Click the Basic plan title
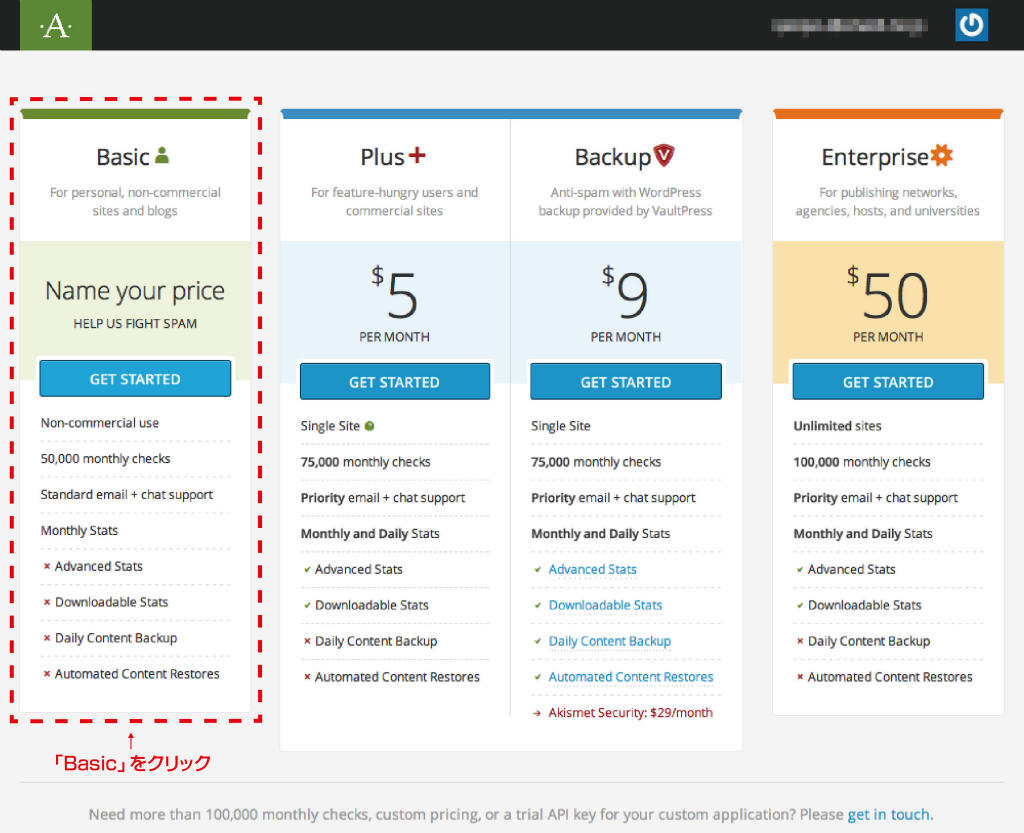 (x=123, y=157)
